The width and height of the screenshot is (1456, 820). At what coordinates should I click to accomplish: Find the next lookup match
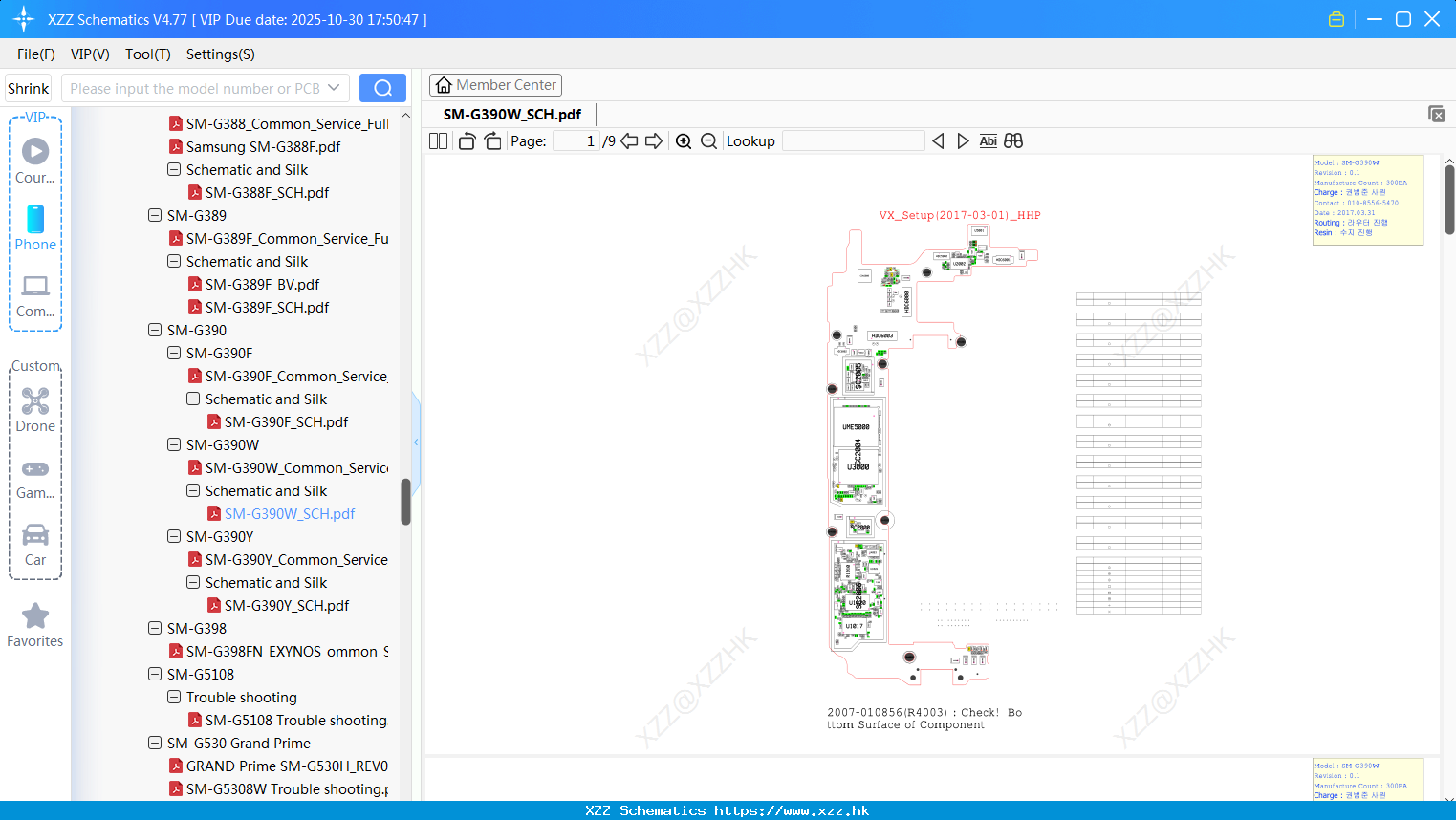[x=963, y=140]
